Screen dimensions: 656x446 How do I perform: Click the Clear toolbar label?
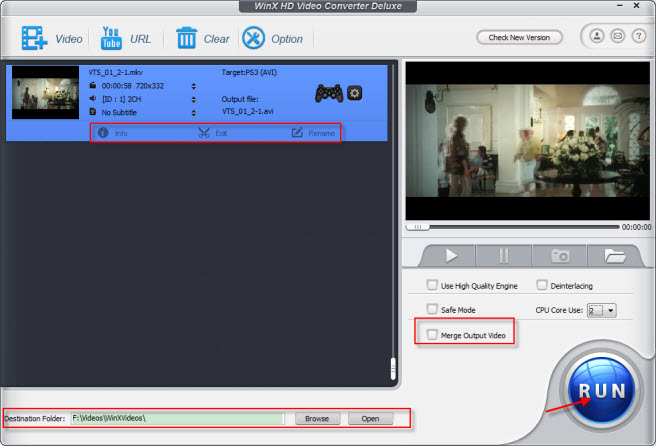(216, 39)
